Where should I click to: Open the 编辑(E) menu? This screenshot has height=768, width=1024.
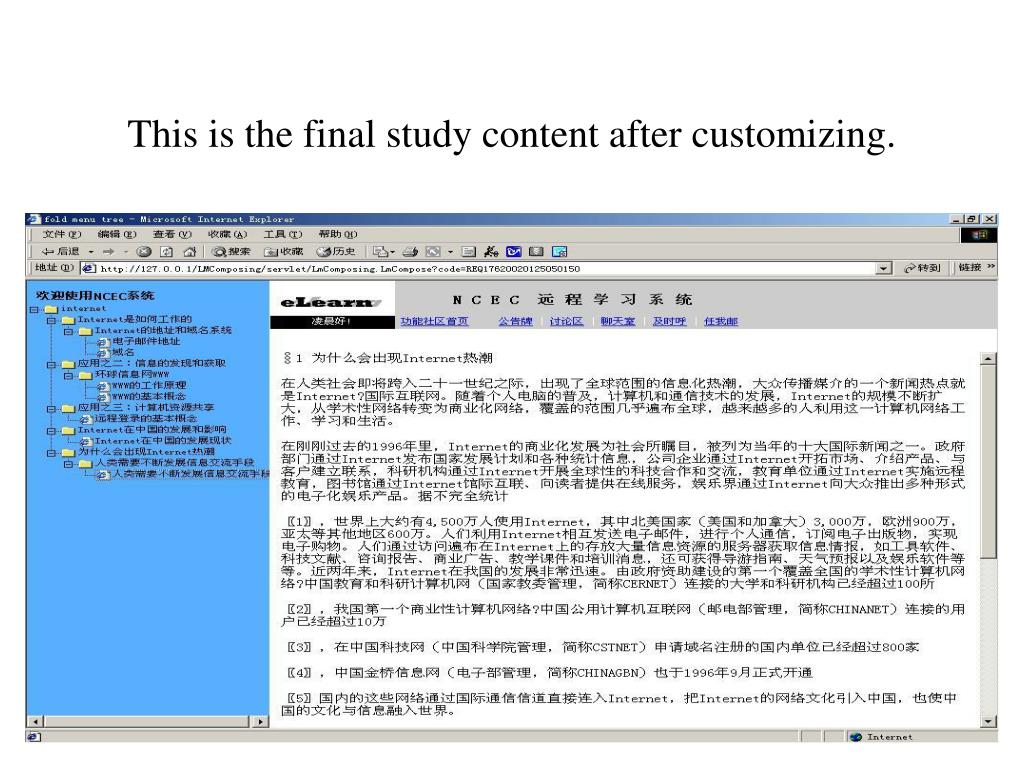[117, 234]
